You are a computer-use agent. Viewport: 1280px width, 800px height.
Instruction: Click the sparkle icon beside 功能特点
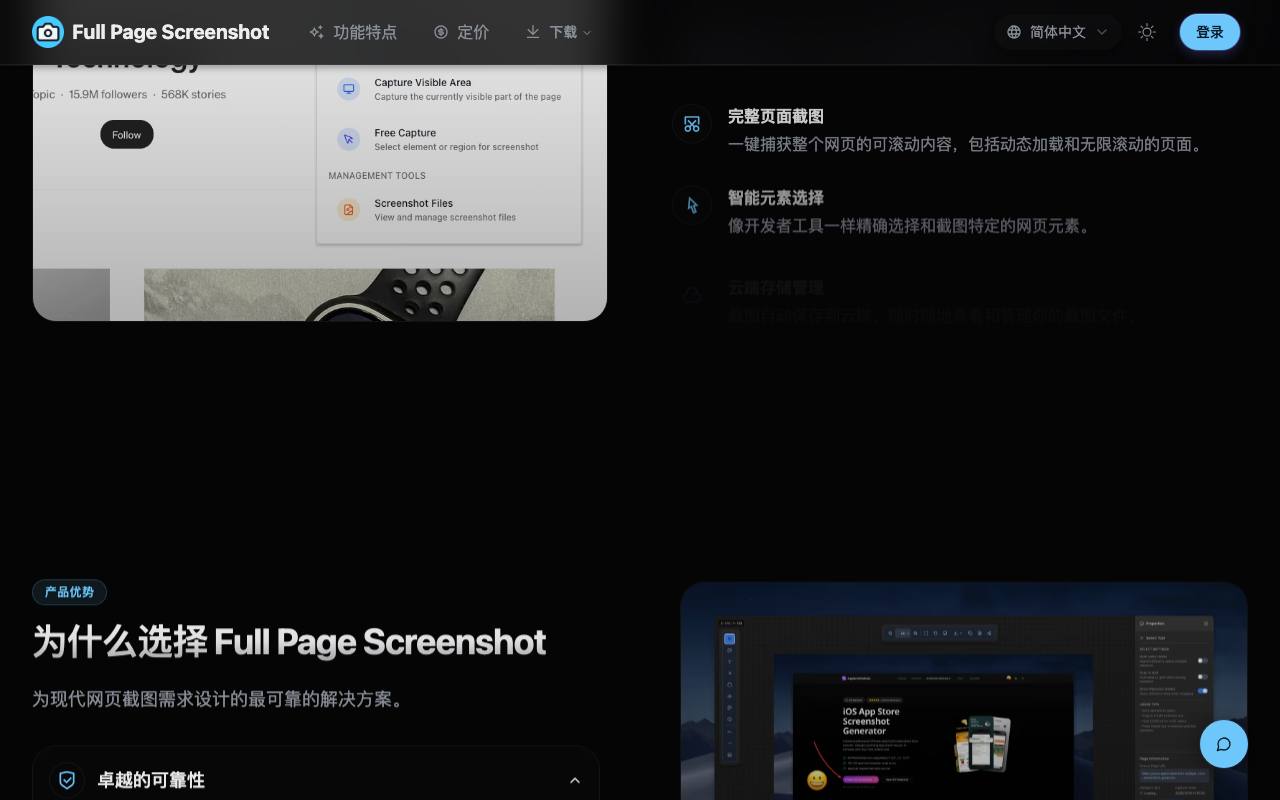tap(316, 32)
